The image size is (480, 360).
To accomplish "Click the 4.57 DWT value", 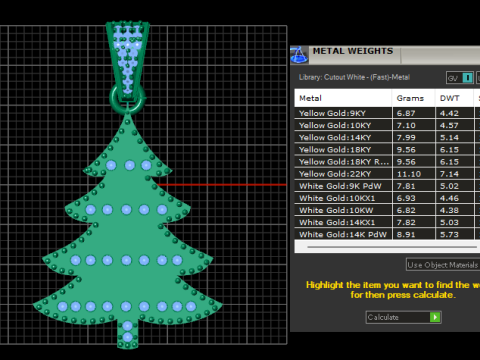I will 449,125.
